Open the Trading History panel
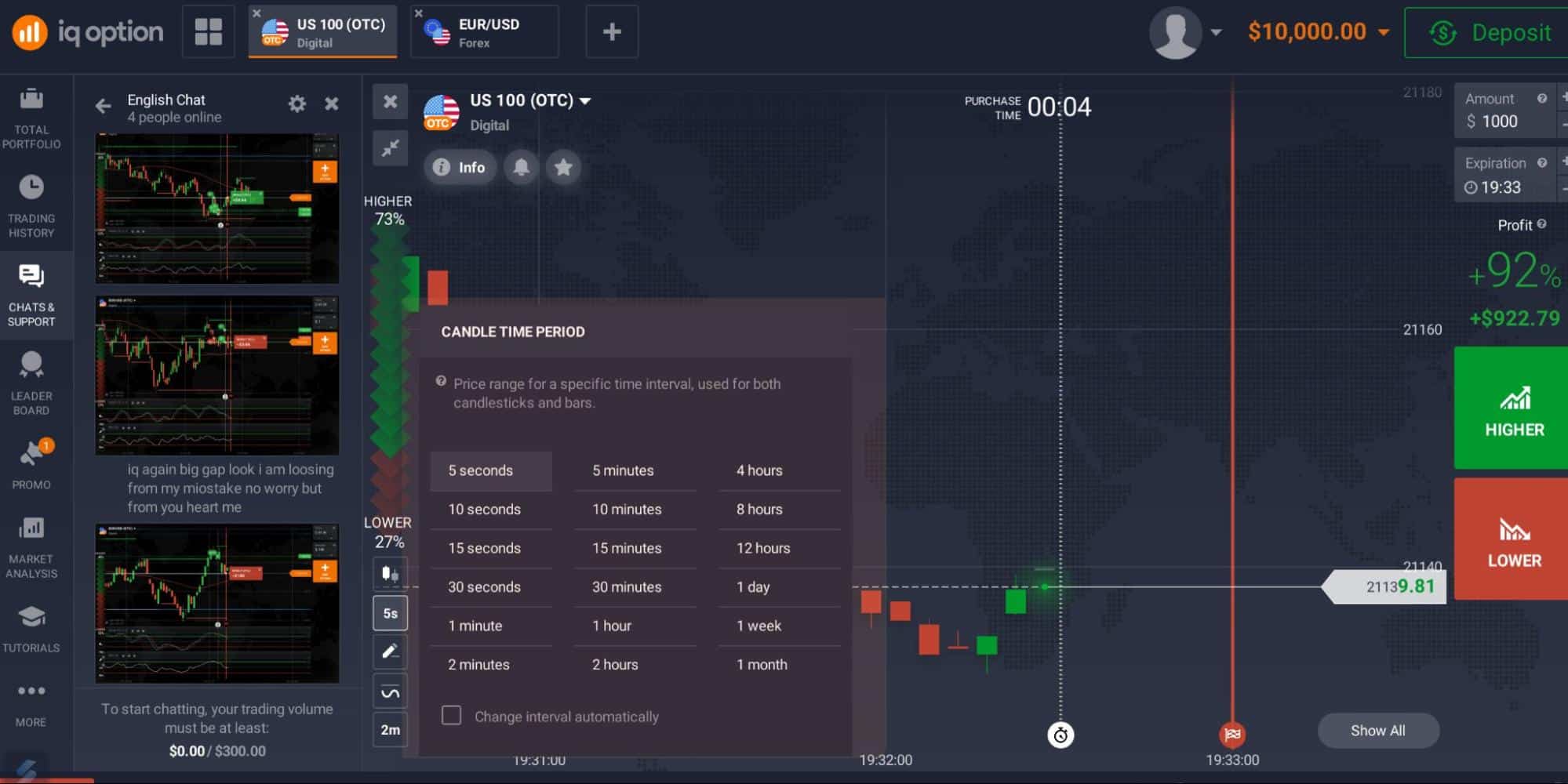This screenshot has height=784, width=1568. click(x=31, y=205)
